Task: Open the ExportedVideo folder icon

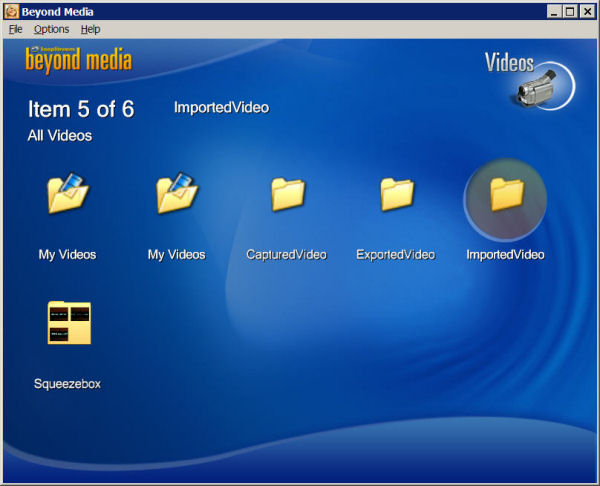Action: coord(397,194)
